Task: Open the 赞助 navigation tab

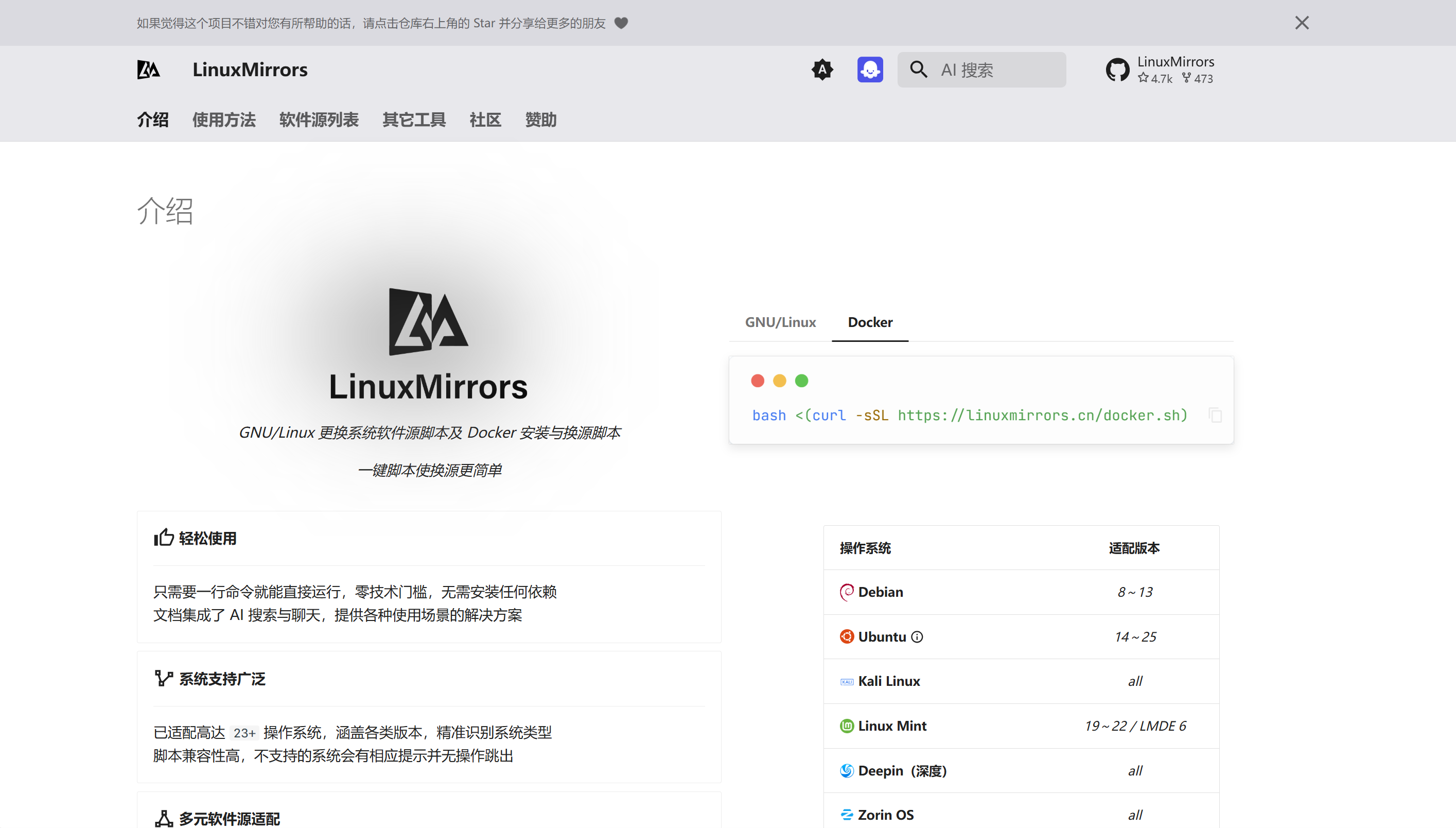Action: (x=540, y=119)
